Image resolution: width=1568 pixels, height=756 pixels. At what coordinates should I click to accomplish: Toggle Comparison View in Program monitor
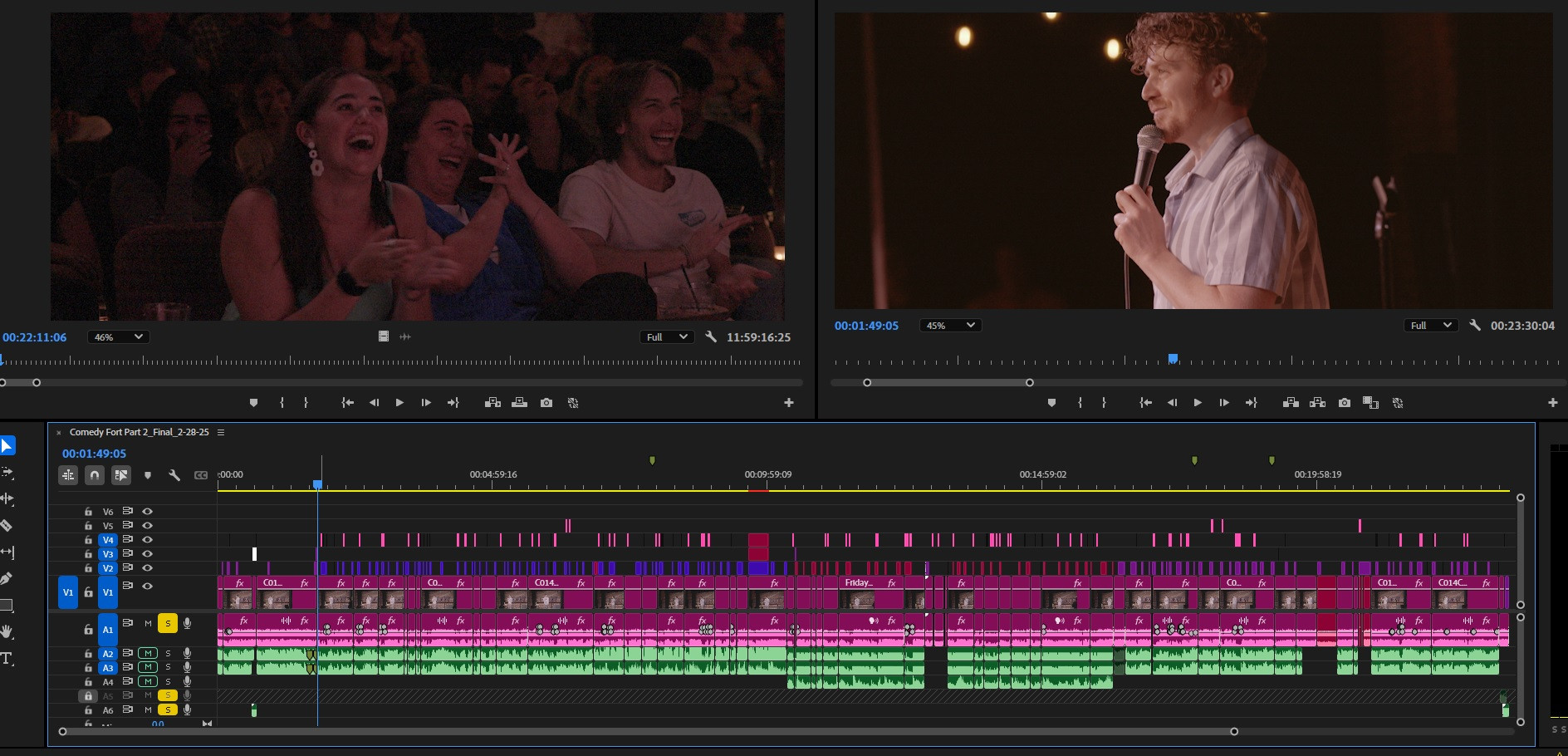click(x=1371, y=402)
